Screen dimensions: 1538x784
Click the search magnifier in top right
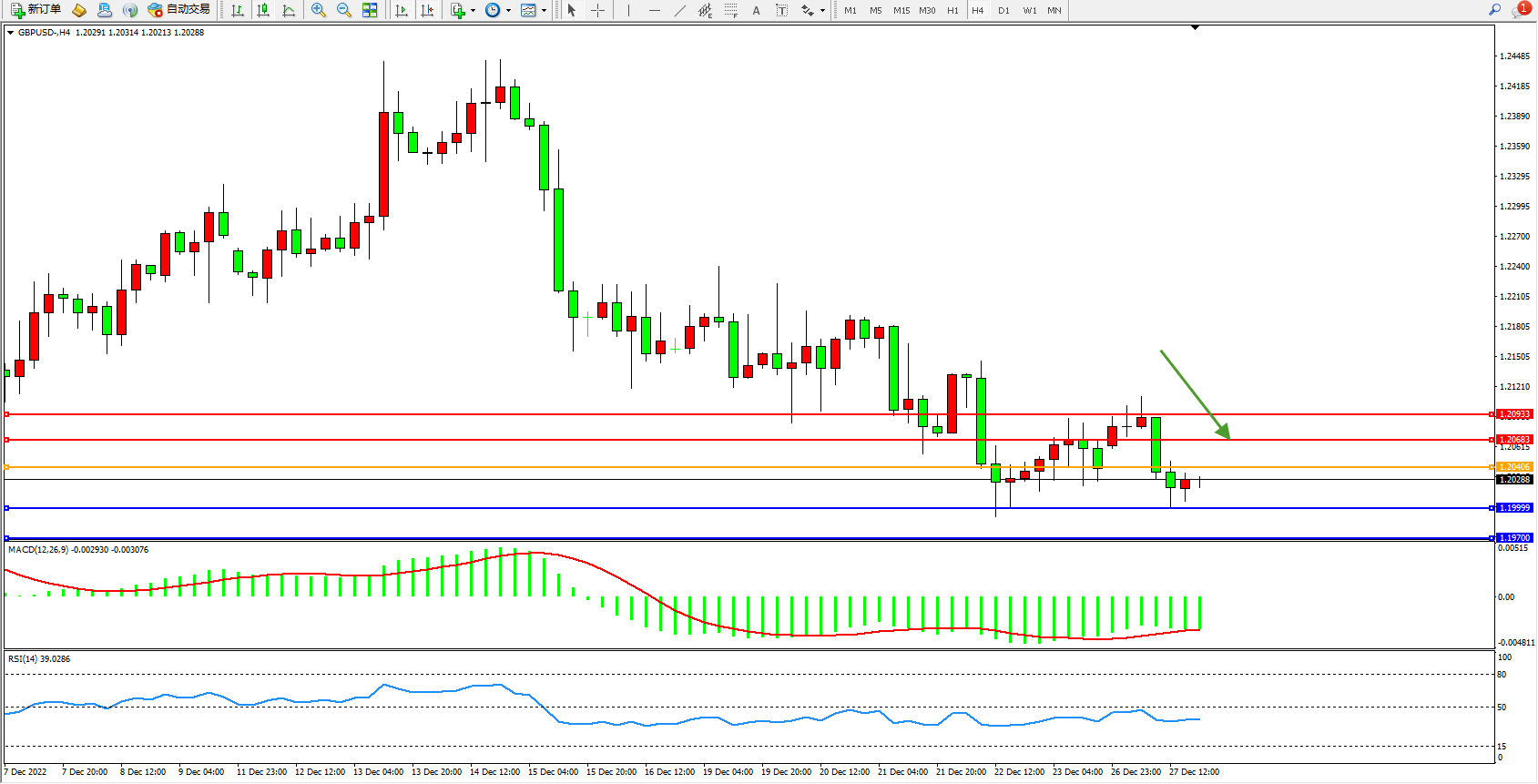pyautogui.click(x=1494, y=10)
